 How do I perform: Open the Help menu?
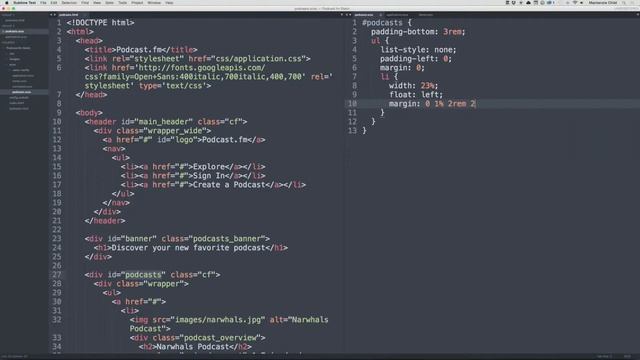point(169,2)
